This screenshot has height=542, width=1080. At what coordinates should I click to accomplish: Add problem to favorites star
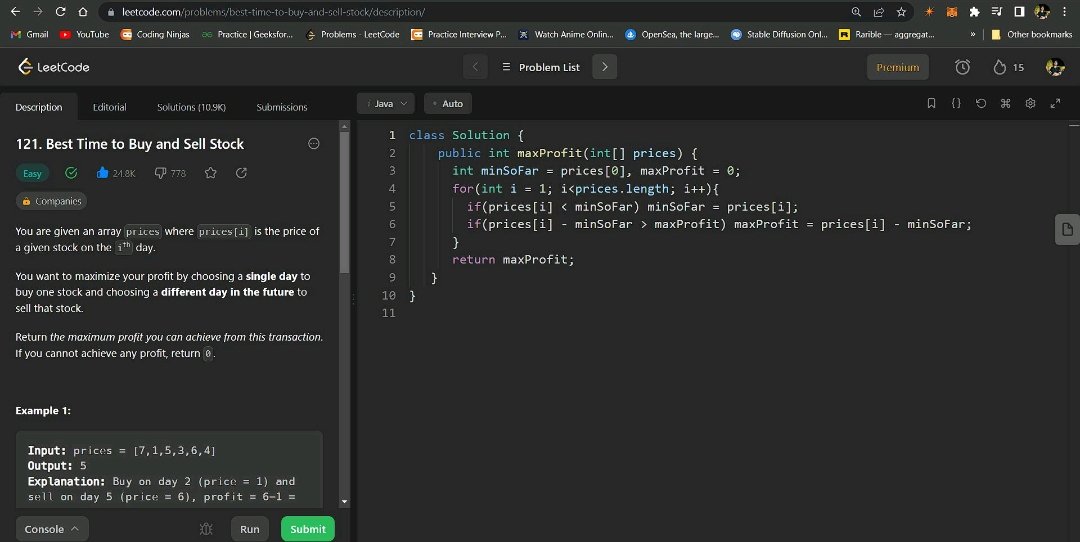(x=211, y=173)
